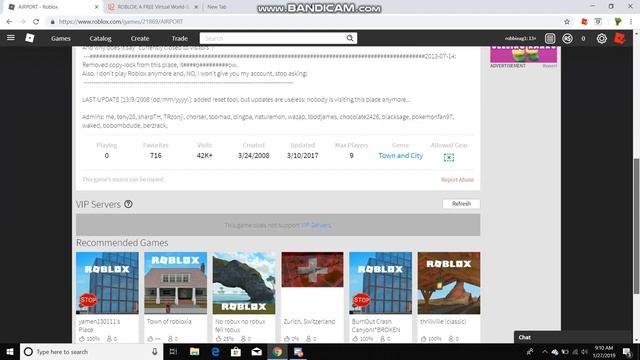Open Town of robloxia game thumbnail
The width and height of the screenshot is (640, 360).
(176, 283)
